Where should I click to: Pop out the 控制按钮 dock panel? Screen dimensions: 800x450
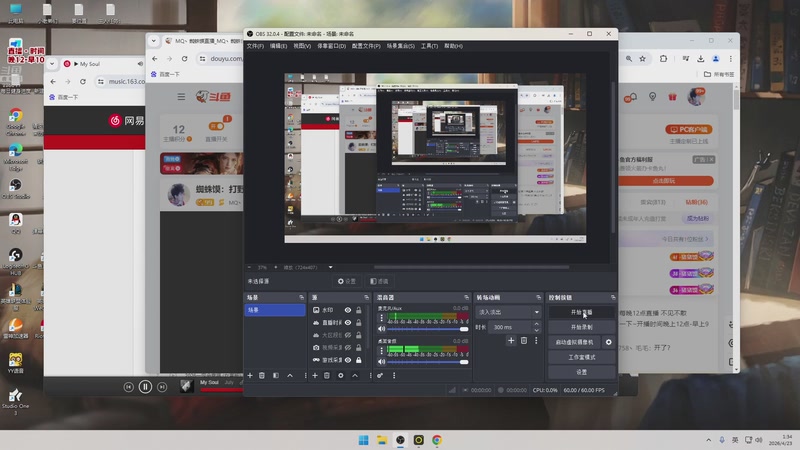click(x=613, y=297)
